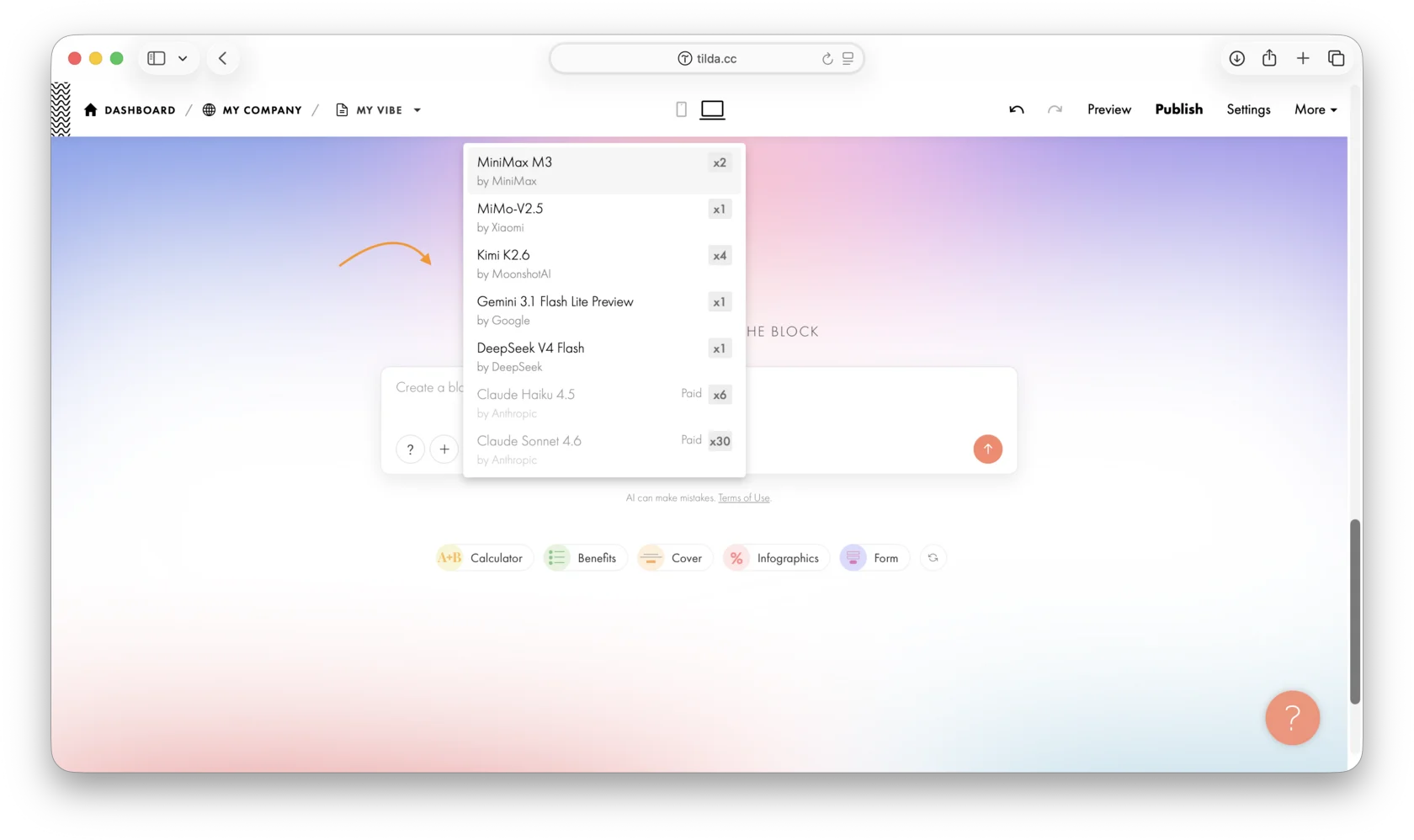The height and width of the screenshot is (840, 1414).
Task: Click the DASHBOARD breadcrumb text
Action: point(140,110)
